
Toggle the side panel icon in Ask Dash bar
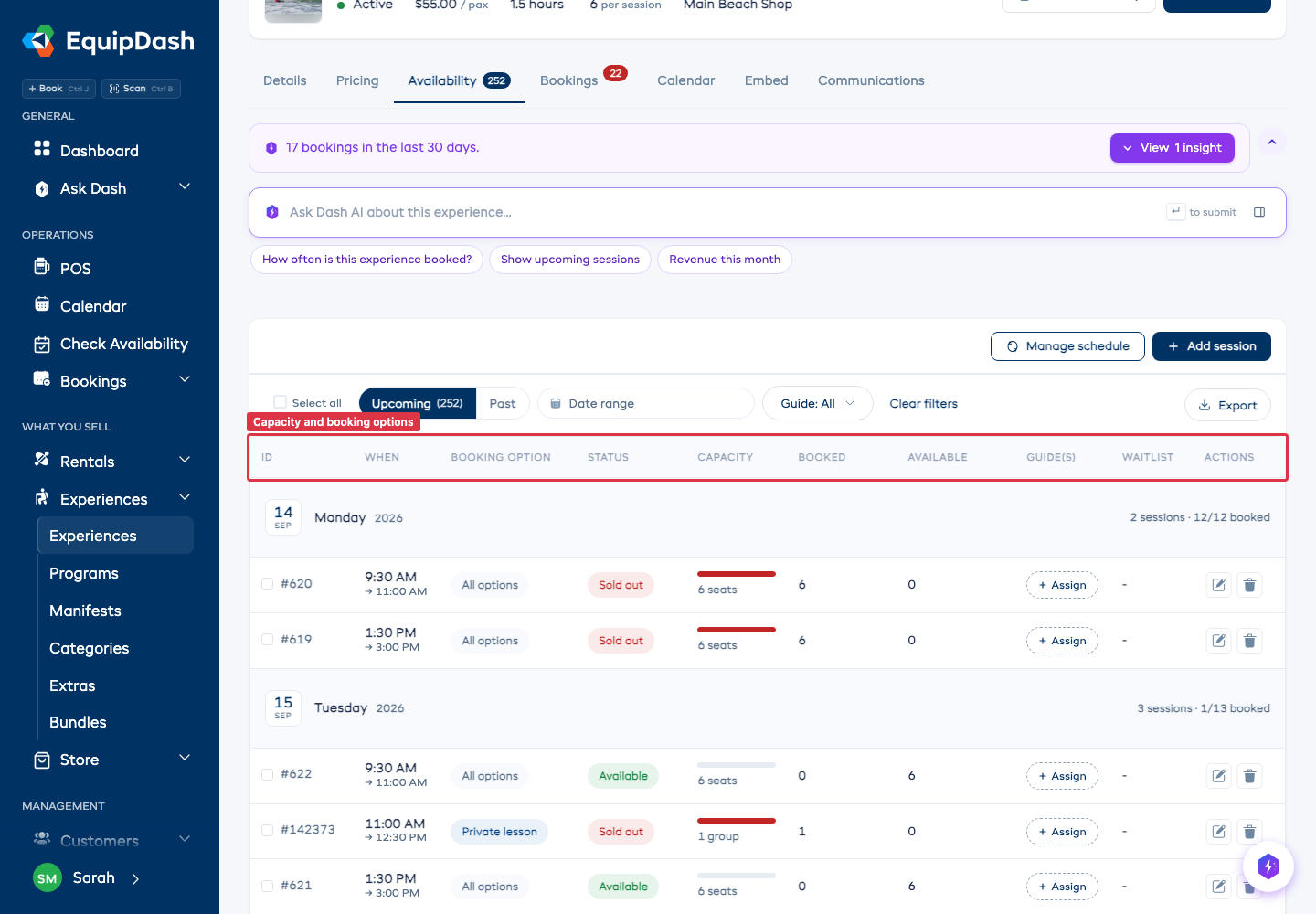(1259, 212)
